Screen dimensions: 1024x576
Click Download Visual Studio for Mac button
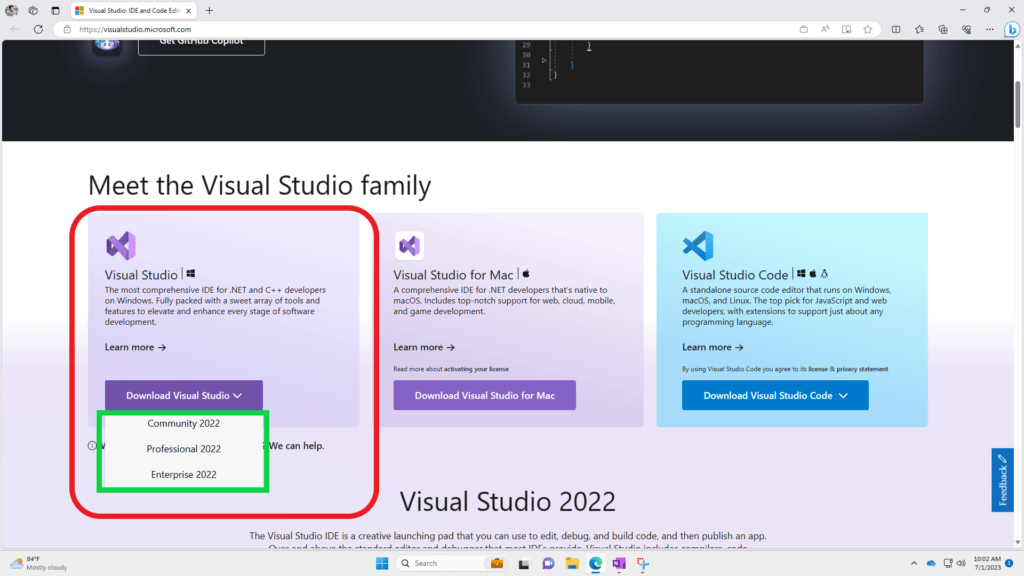pos(485,395)
